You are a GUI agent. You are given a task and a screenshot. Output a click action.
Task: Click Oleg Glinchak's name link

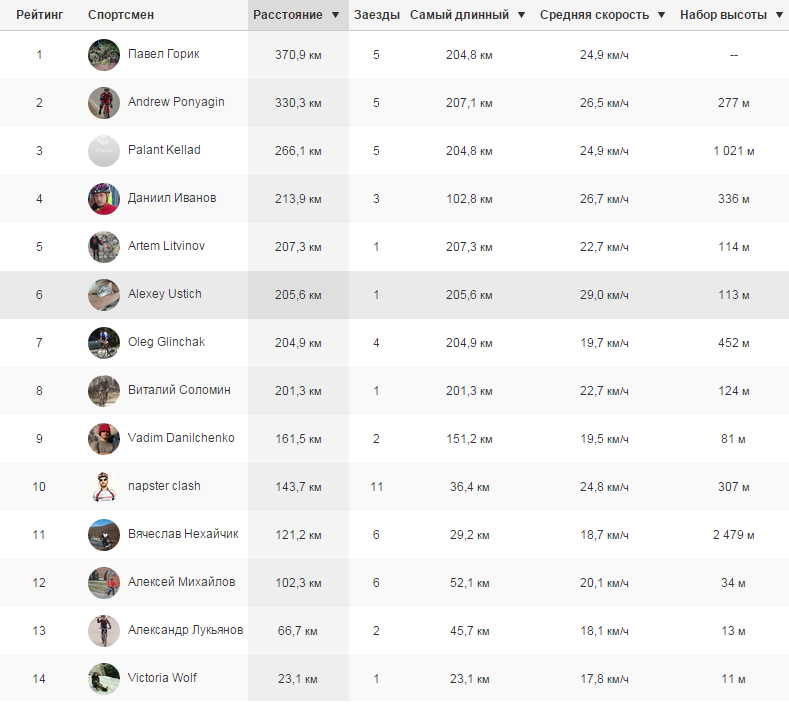pyautogui.click(x=166, y=342)
